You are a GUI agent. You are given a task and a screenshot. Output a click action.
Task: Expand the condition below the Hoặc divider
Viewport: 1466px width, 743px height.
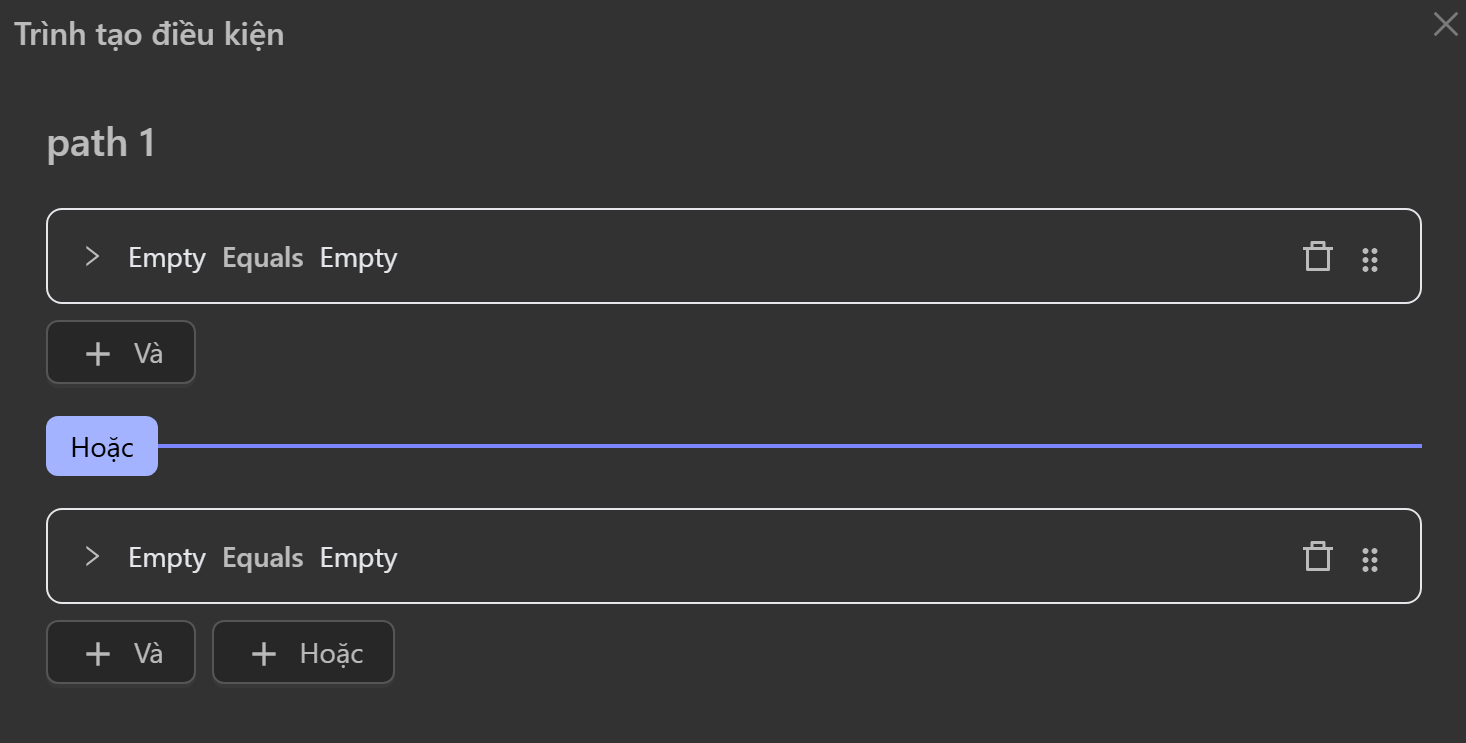93,556
